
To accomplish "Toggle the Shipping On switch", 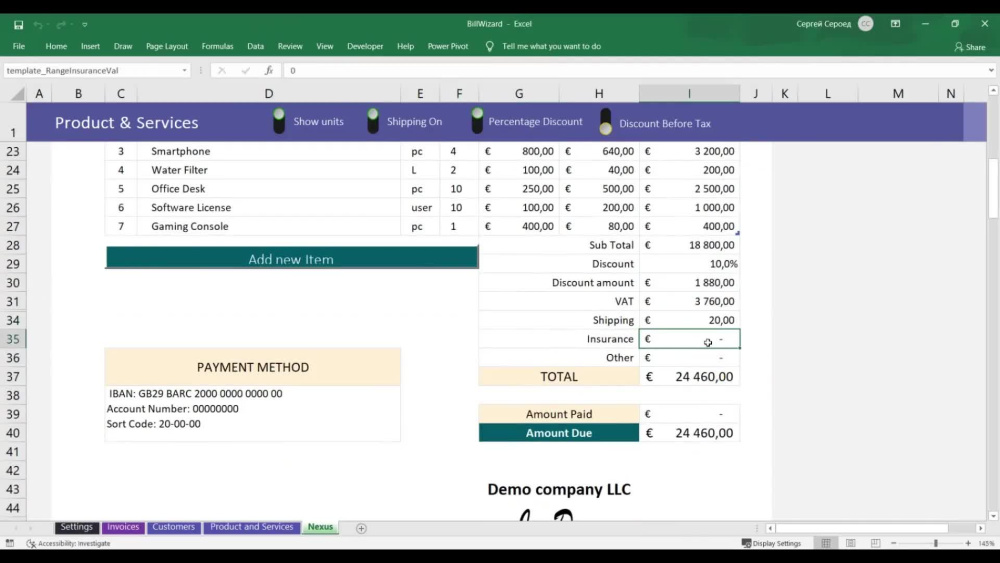I will click(x=373, y=121).
